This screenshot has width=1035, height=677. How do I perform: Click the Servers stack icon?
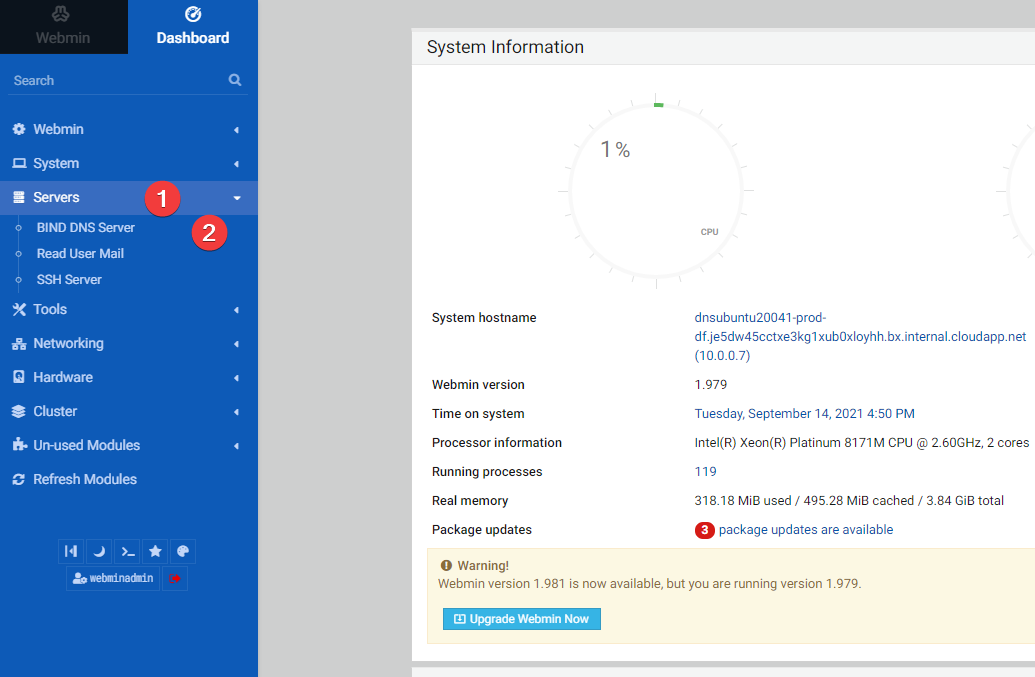pos(19,197)
